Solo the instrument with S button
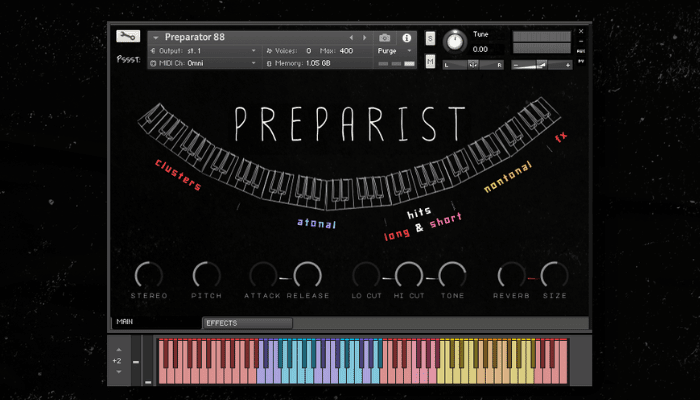 click(430, 38)
